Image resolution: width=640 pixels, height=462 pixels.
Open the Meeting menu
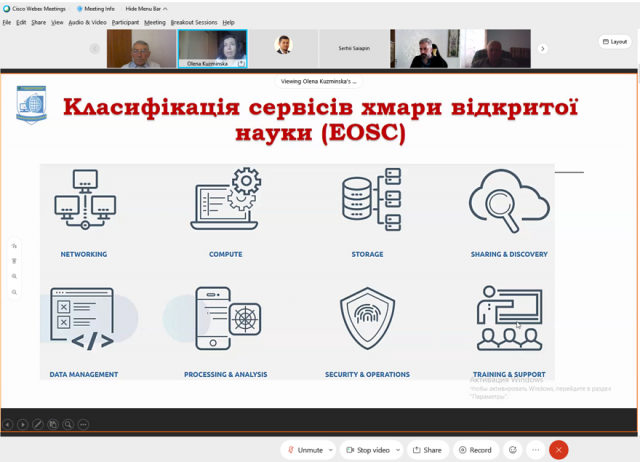(155, 22)
